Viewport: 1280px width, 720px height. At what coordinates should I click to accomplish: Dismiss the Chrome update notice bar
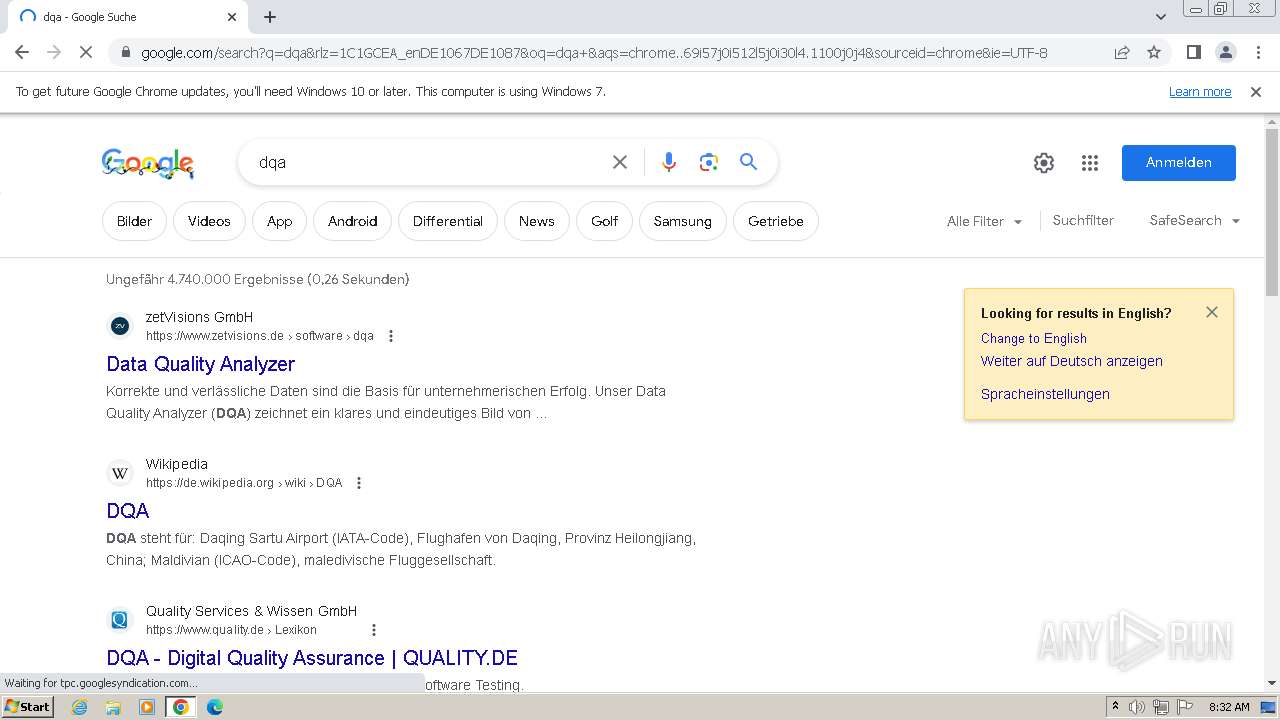point(1256,92)
